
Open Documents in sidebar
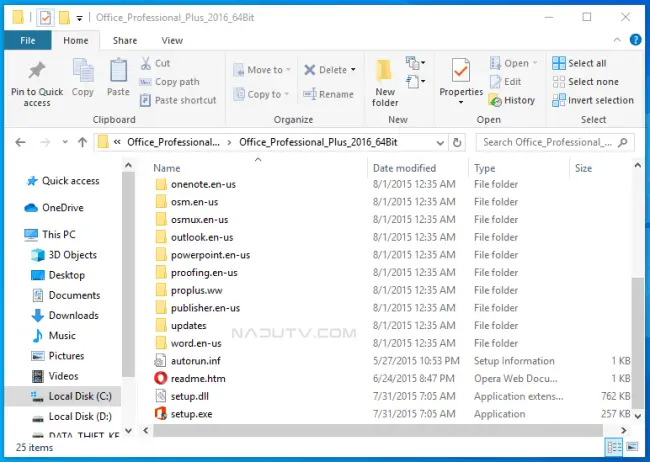pos(66,295)
